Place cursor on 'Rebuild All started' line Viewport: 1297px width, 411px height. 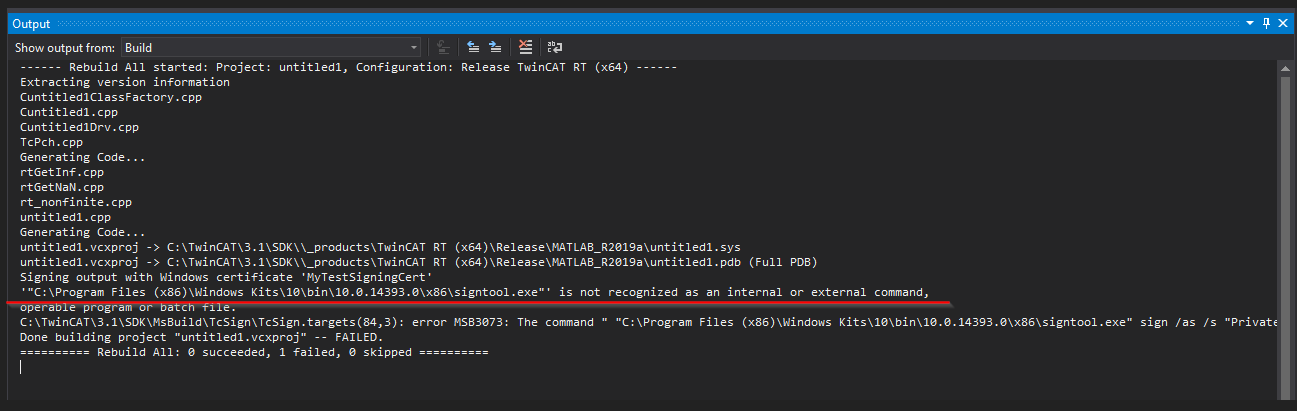pyautogui.click(x=349, y=67)
